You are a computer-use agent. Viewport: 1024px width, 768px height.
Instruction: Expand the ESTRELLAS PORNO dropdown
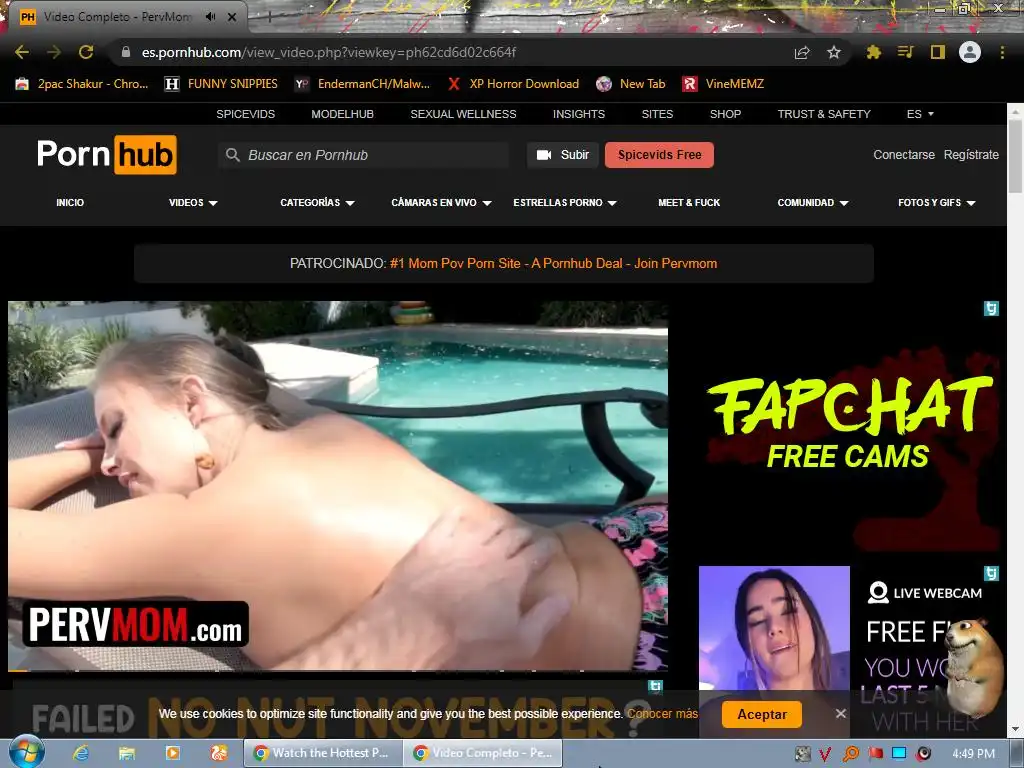click(x=565, y=202)
